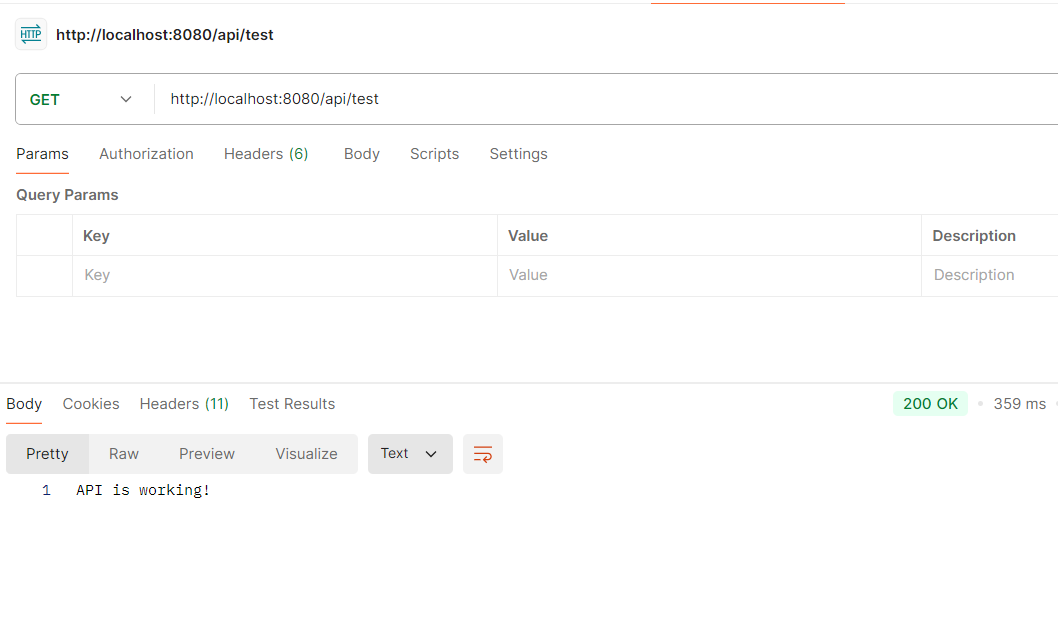Open the GET method dropdown
The image size is (1058, 621).
click(x=81, y=99)
